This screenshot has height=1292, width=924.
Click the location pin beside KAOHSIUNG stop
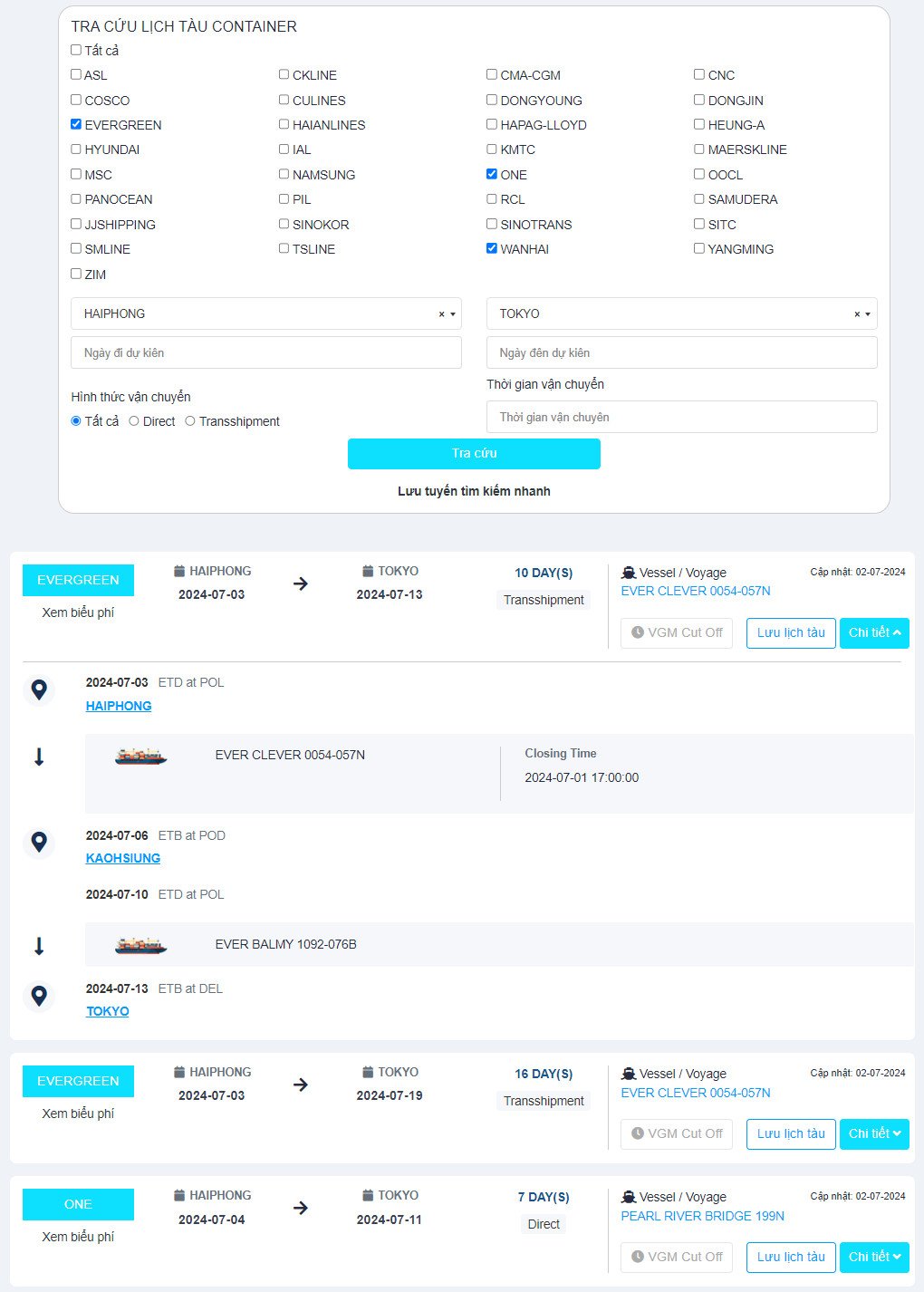38,843
